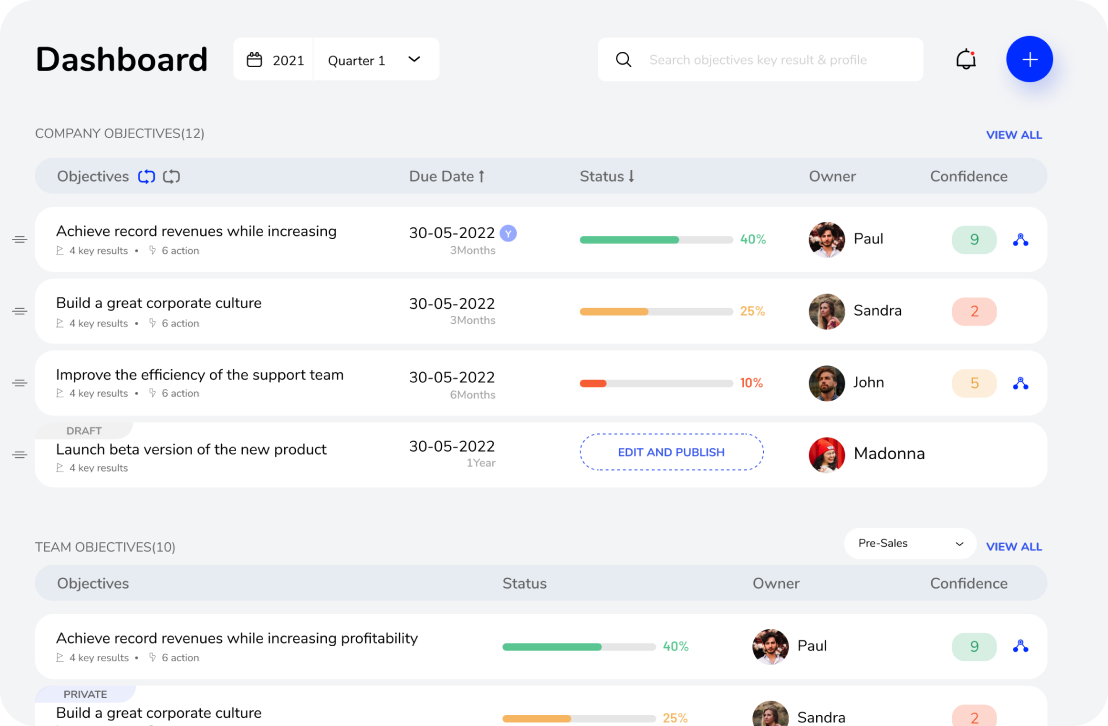1108x726 pixels.
Task: Click the gray repeat icon beside Objectives header
Action: [171, 176]
